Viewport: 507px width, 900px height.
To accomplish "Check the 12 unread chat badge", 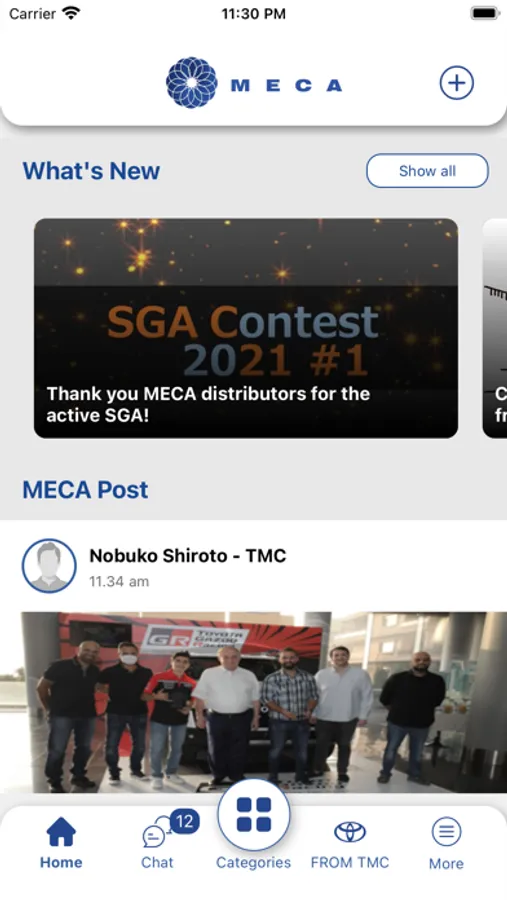I will coord(184,821).
